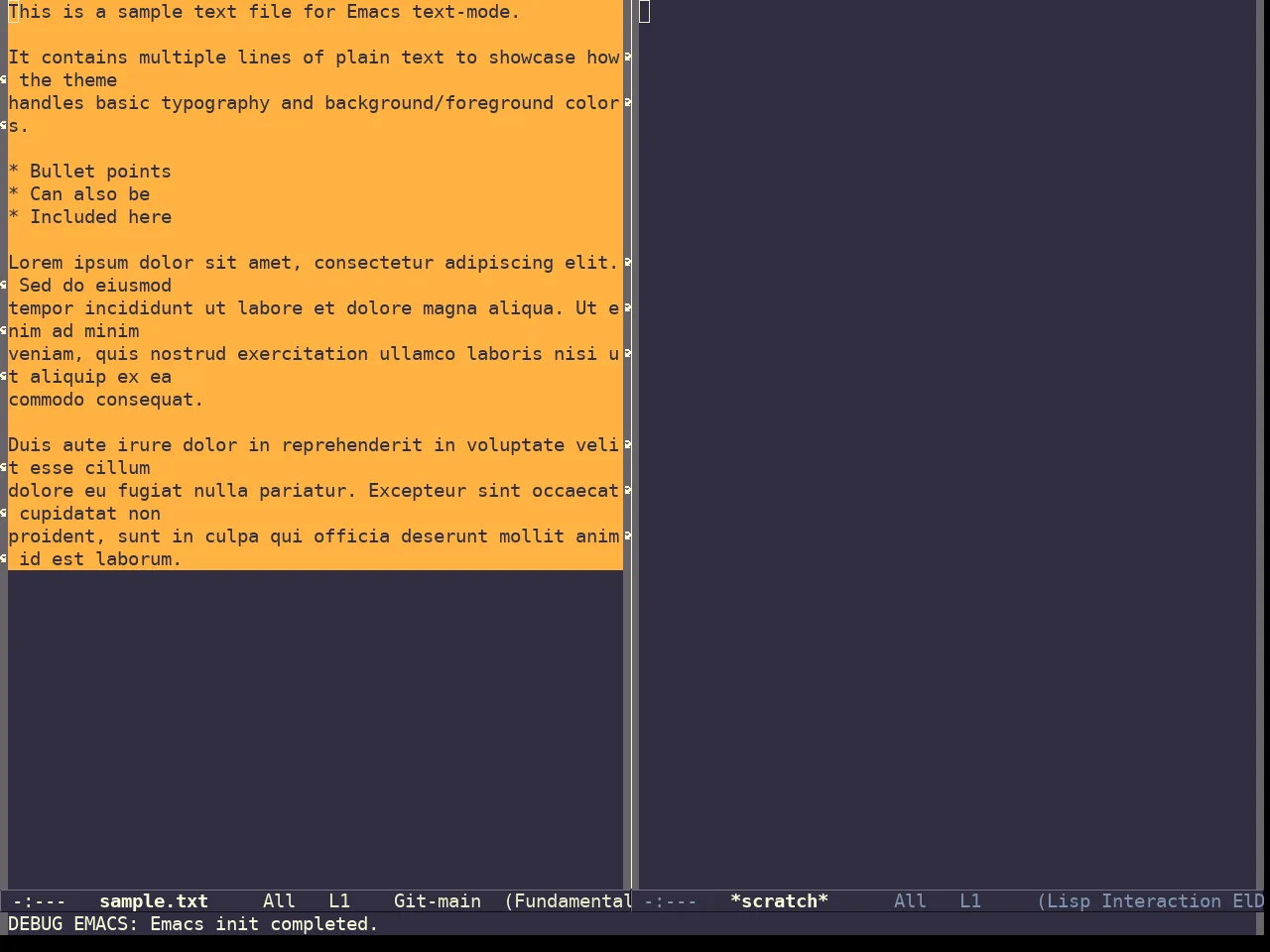Click the line starting 'Duis aute irure dolor'
This screenshot has width=1270, height=952.
tap(314, 445)
